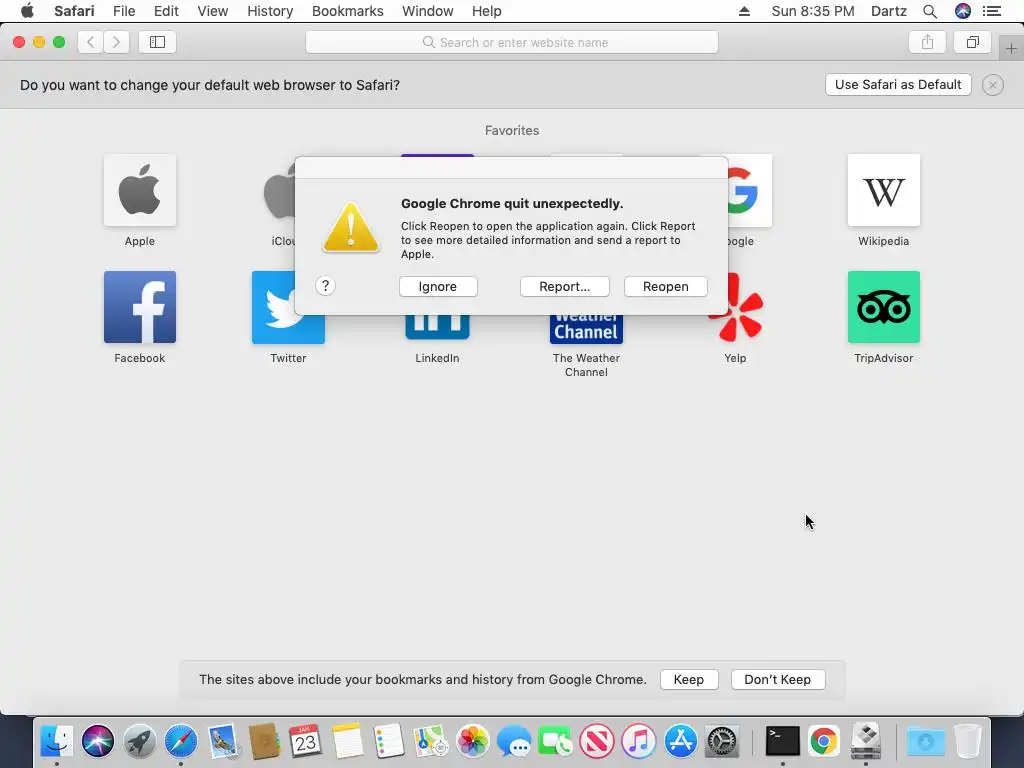1024x768 pixels.
Task: Open Notification Center list icon
Action: 992,11
